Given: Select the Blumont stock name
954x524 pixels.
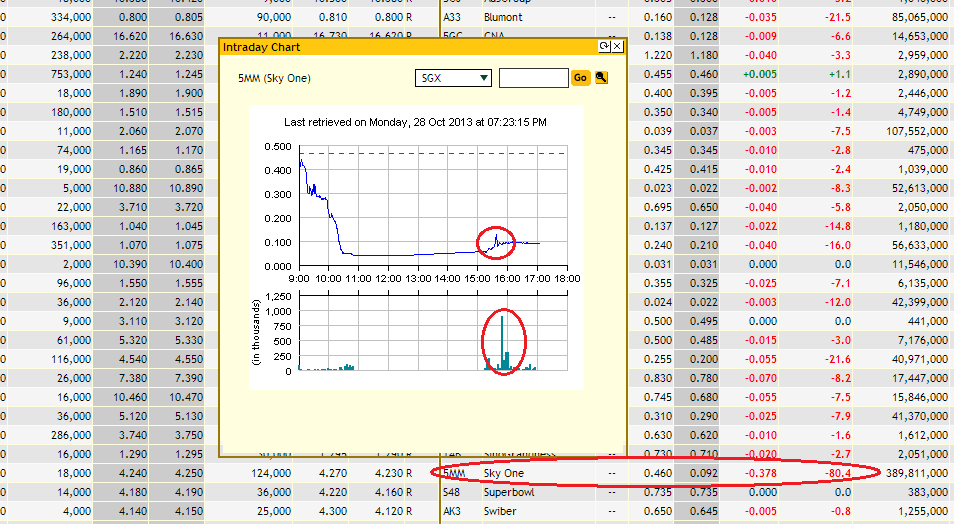Looking at the screenshot, I should (x=503, y=17).
